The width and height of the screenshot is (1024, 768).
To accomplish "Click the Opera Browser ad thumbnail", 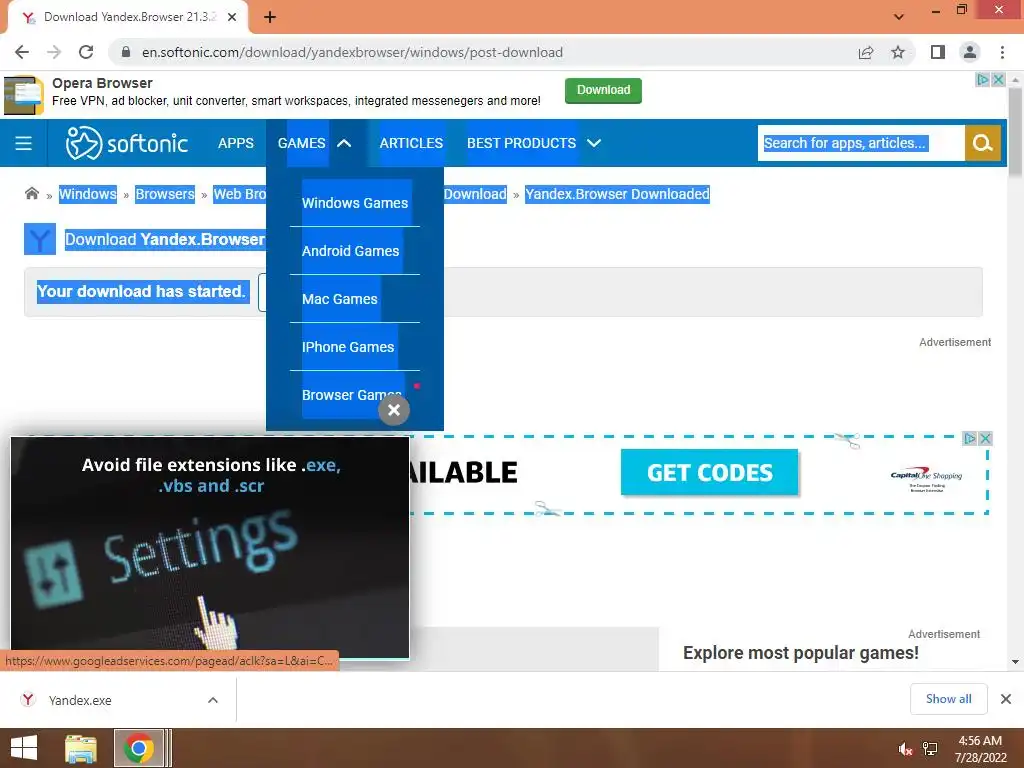I will [x=24, y=95].
